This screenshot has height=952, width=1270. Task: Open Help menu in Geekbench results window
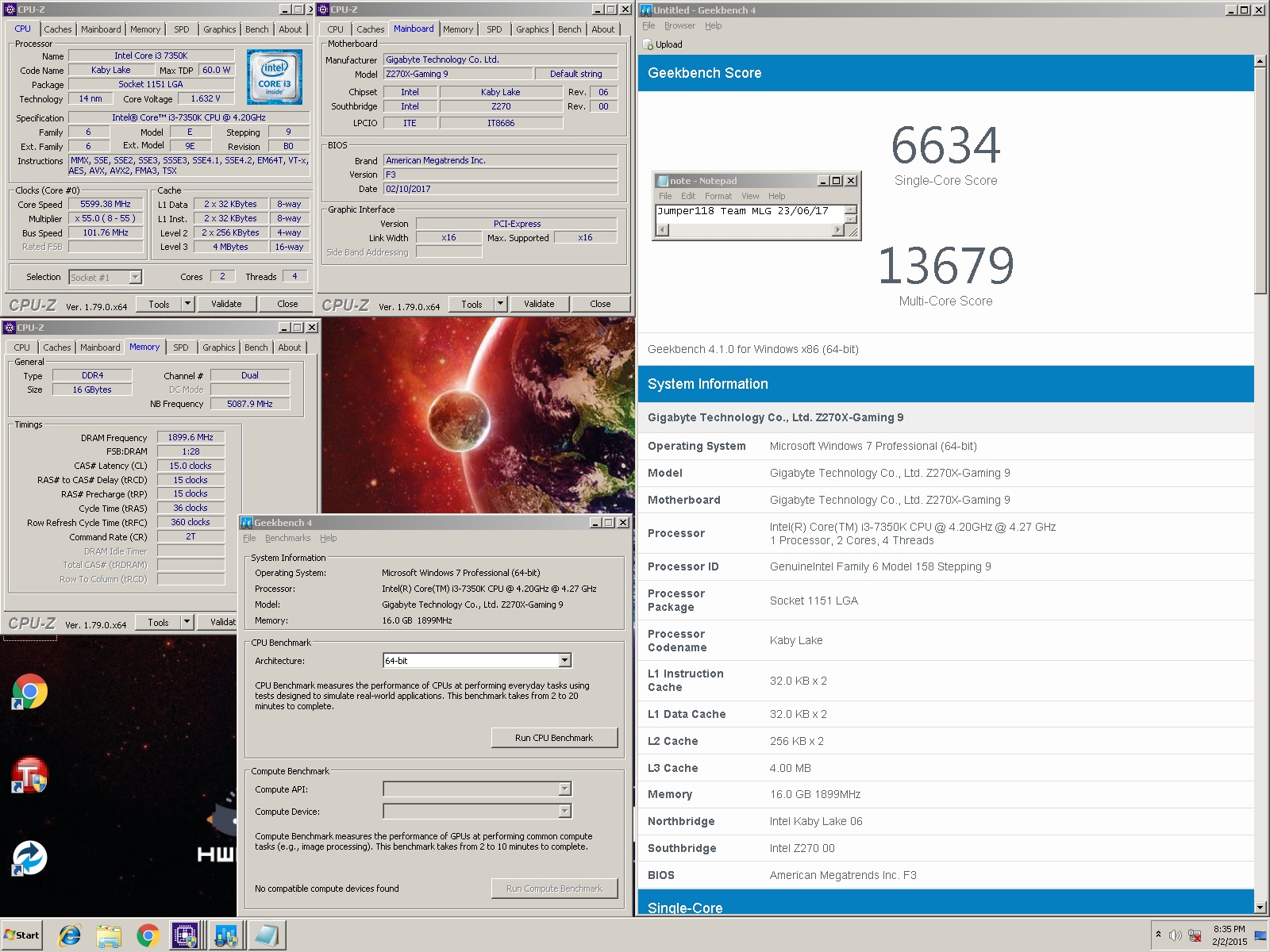click(714, 25)
